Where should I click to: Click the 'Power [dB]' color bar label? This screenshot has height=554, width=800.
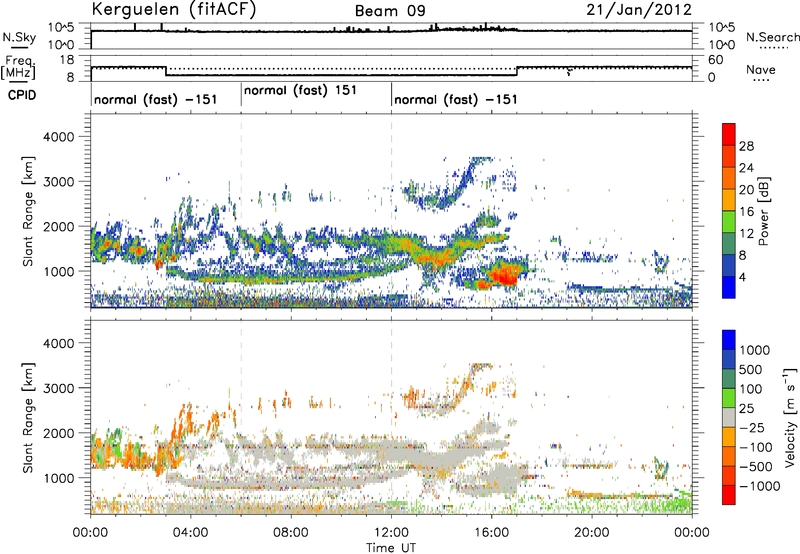tap(764, 211)
